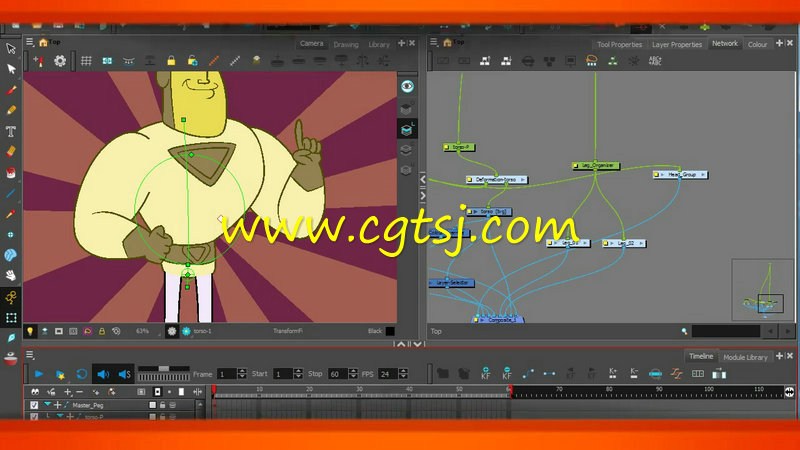Uncheck the Master_Peg layer checkbox
Image resolution: width=800 pixels, height=450 pixels.
34,405
